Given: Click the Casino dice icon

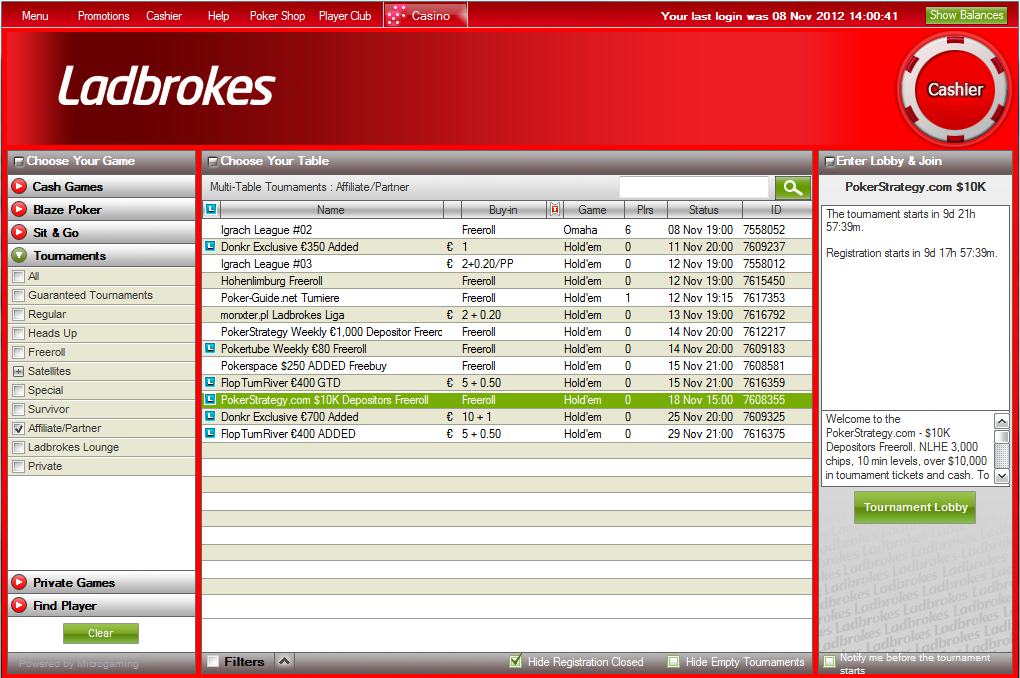Looking at the screenshot, I should pyautogui.click(x=396, y=15).
